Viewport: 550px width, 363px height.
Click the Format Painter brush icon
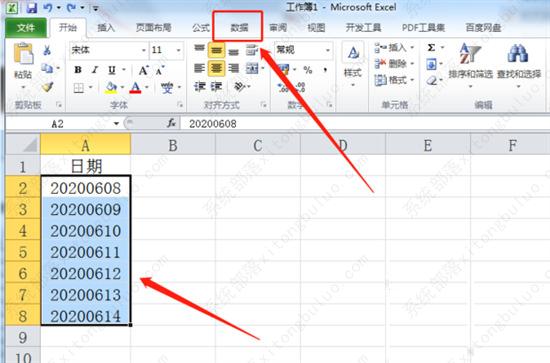pos(47,87)
